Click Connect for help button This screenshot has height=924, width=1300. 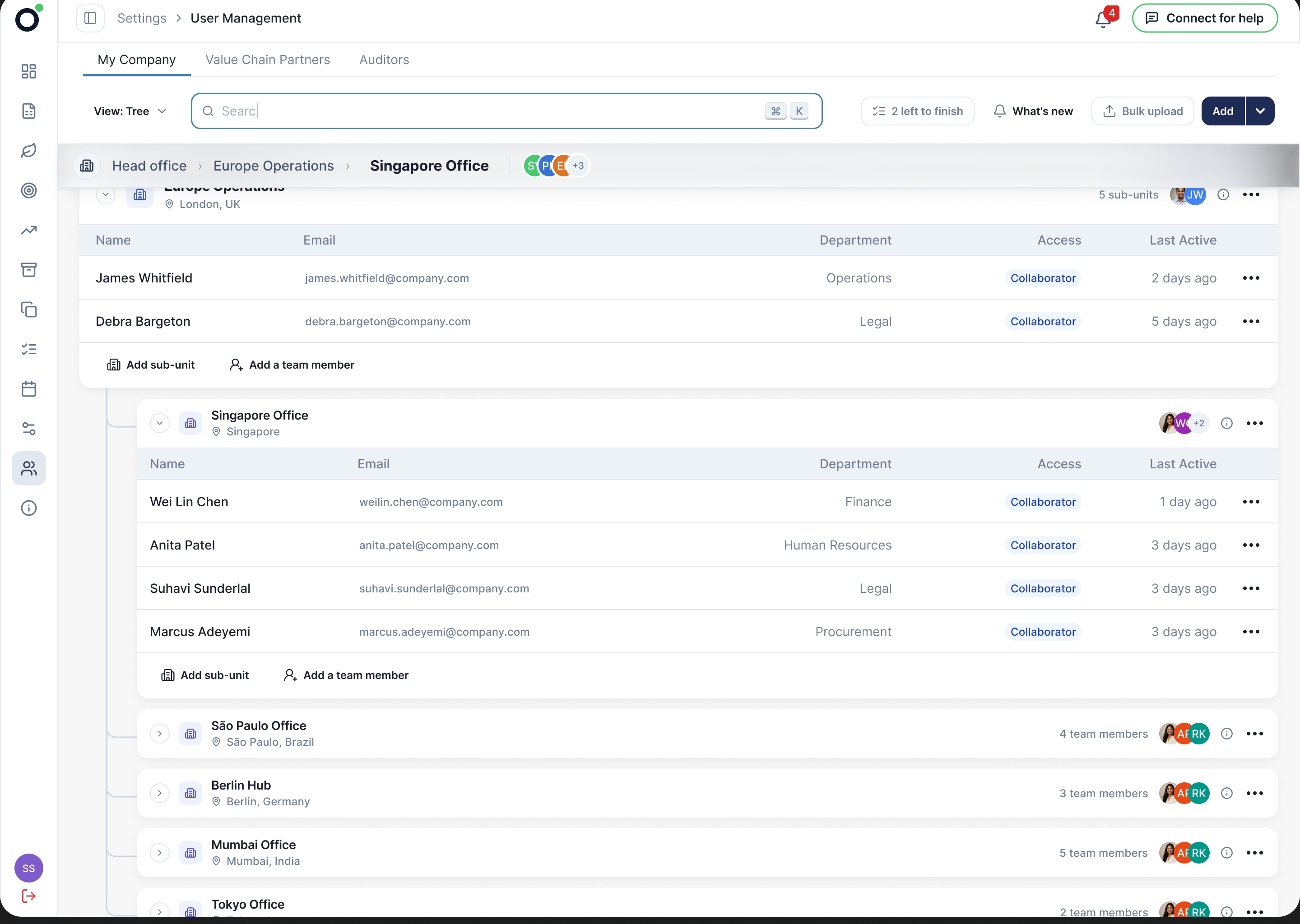pos(1204,18)
